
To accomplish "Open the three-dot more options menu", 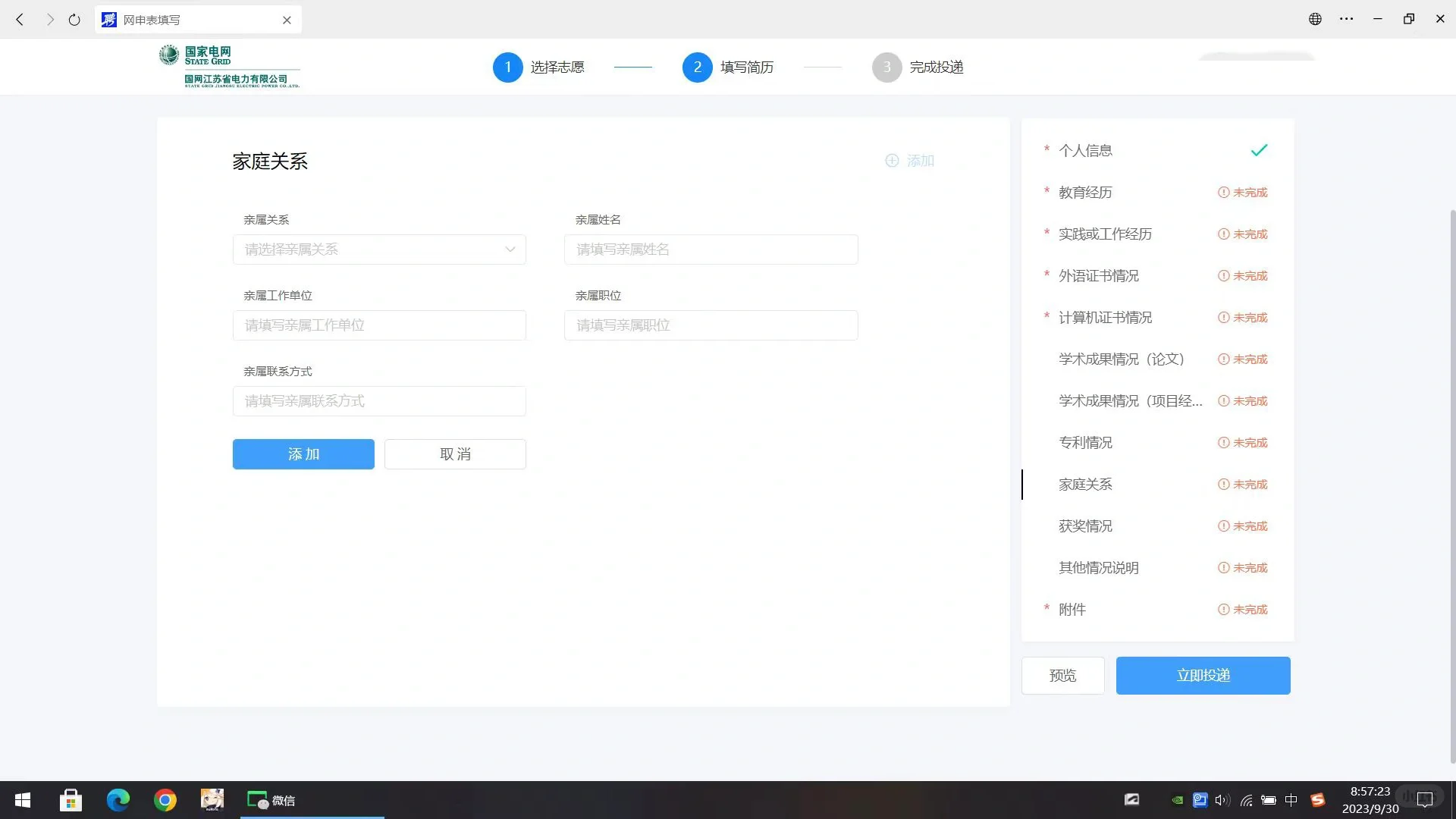I will 1346,20.
